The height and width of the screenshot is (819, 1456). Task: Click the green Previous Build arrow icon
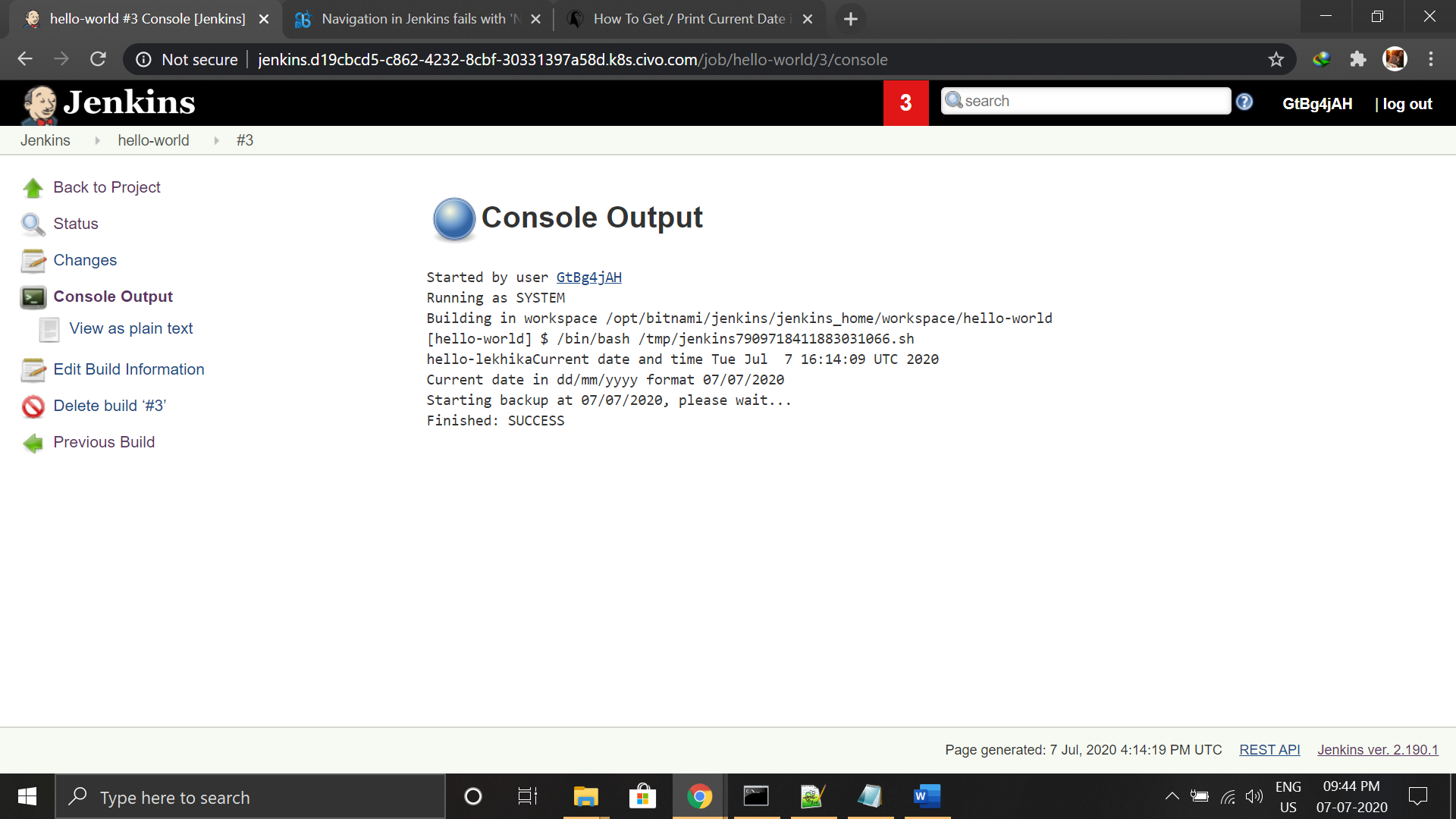tap(33, 443)
